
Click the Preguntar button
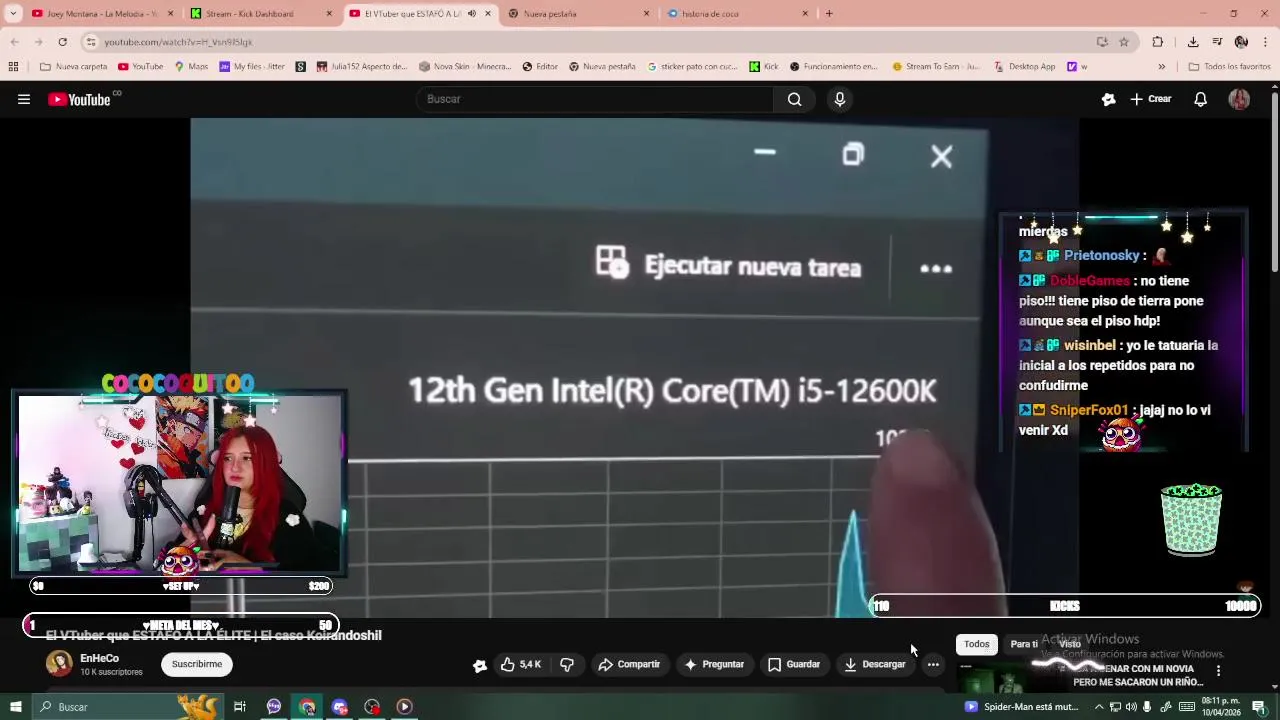[x=714, y=664]
